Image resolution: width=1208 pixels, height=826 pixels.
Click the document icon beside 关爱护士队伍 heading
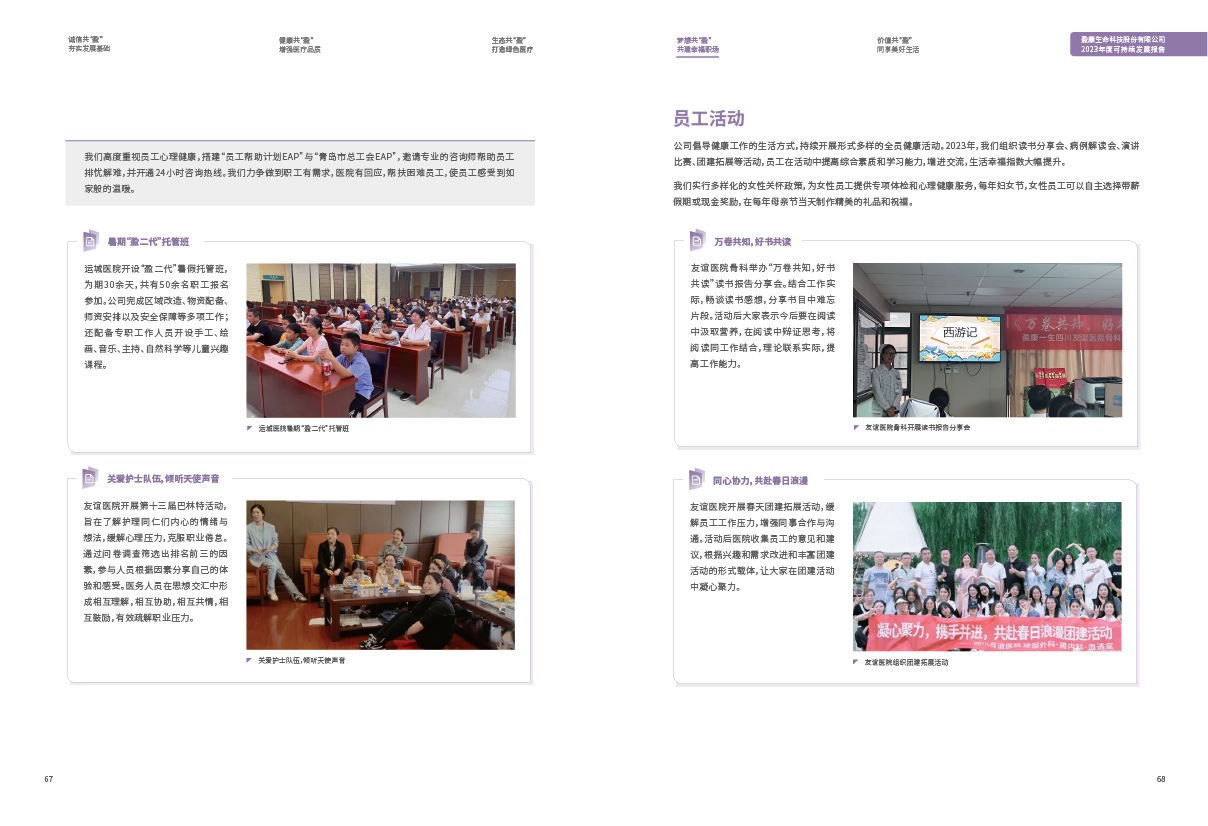click(x=91, y=477)
